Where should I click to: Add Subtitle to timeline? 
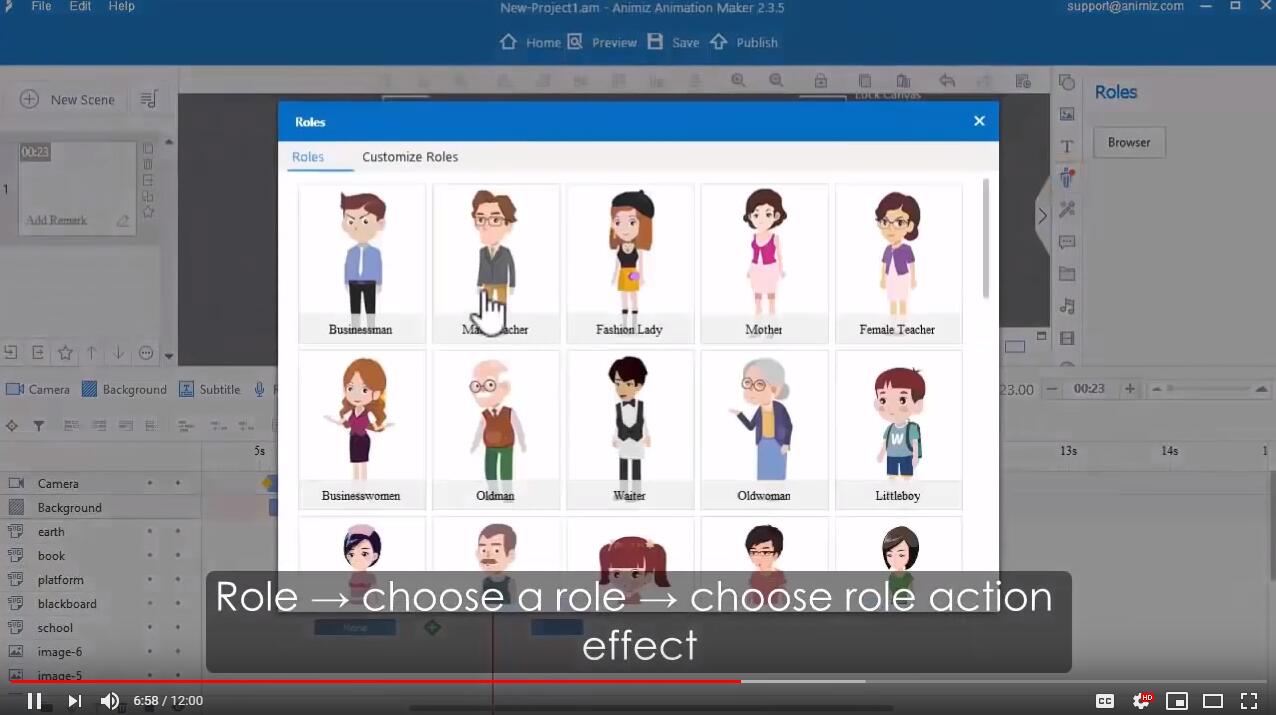(x=210, y=389)
